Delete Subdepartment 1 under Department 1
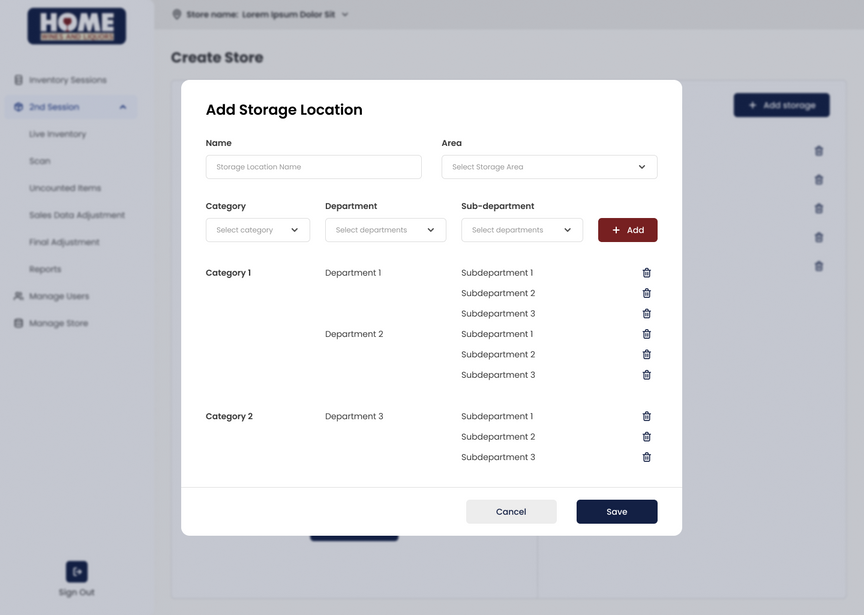 click(646, 273)
